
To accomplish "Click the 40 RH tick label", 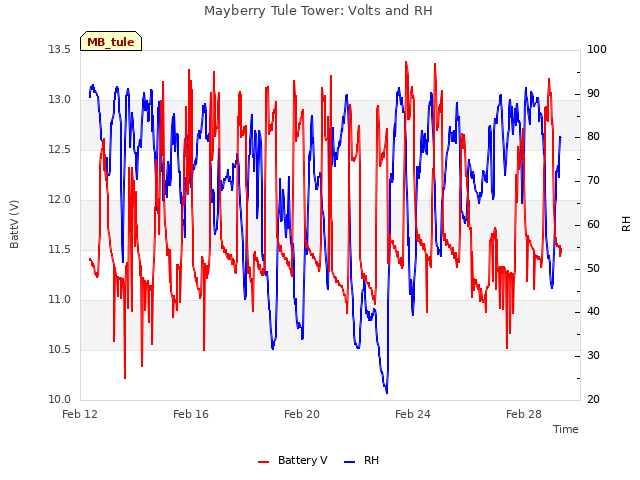I will [x=593, y=311].
